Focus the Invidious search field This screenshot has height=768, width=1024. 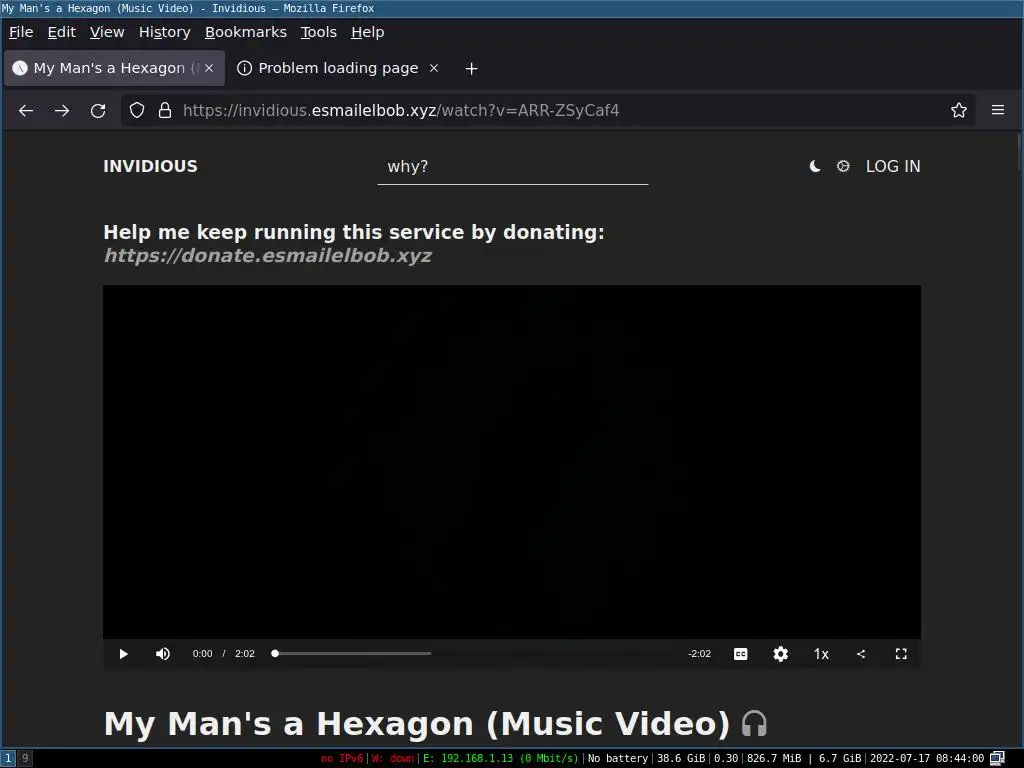pyautogui.click(x=513, y=167)
